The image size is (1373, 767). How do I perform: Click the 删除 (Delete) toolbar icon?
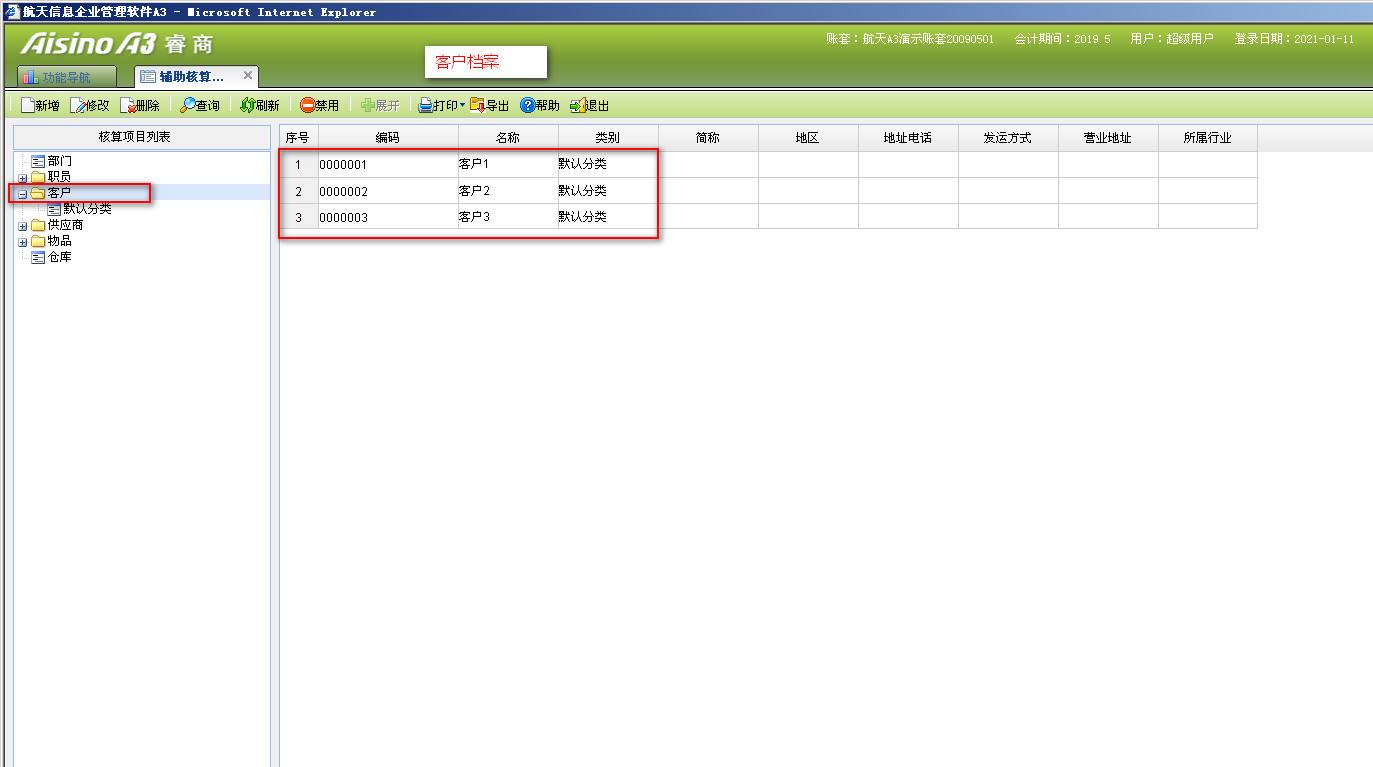[x=128, y=105]
